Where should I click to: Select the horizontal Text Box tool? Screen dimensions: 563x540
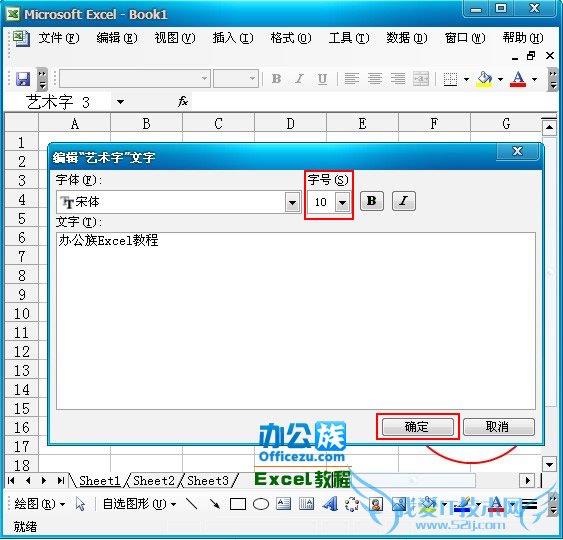(x=284, y=504)
